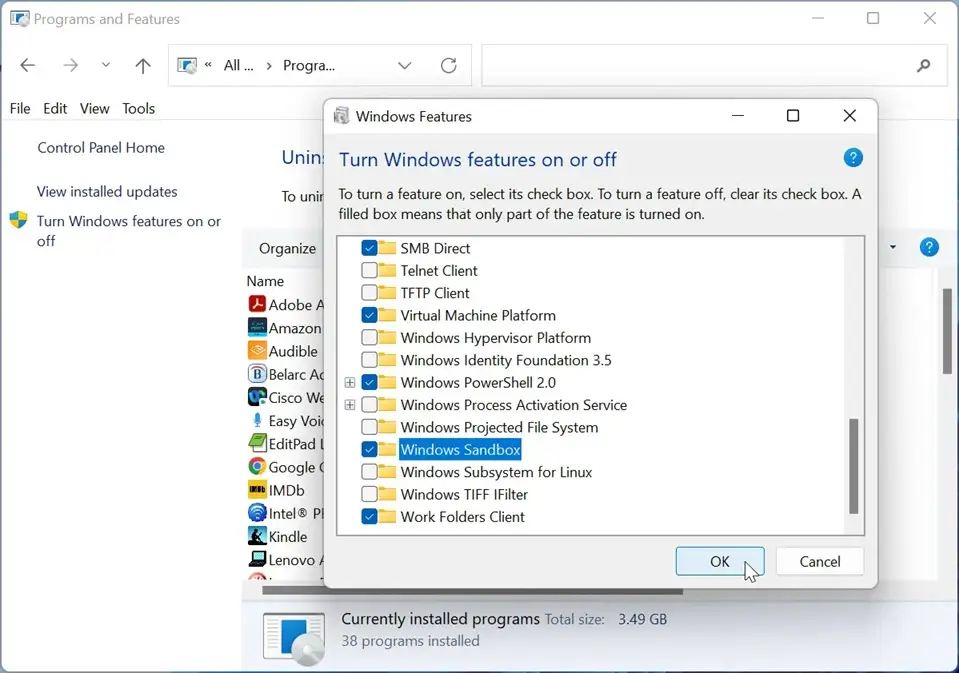This screenshot has height=673, width=959.
Task: Uncheck the Work Folders Client checkbox
Action: click(369, 516)
